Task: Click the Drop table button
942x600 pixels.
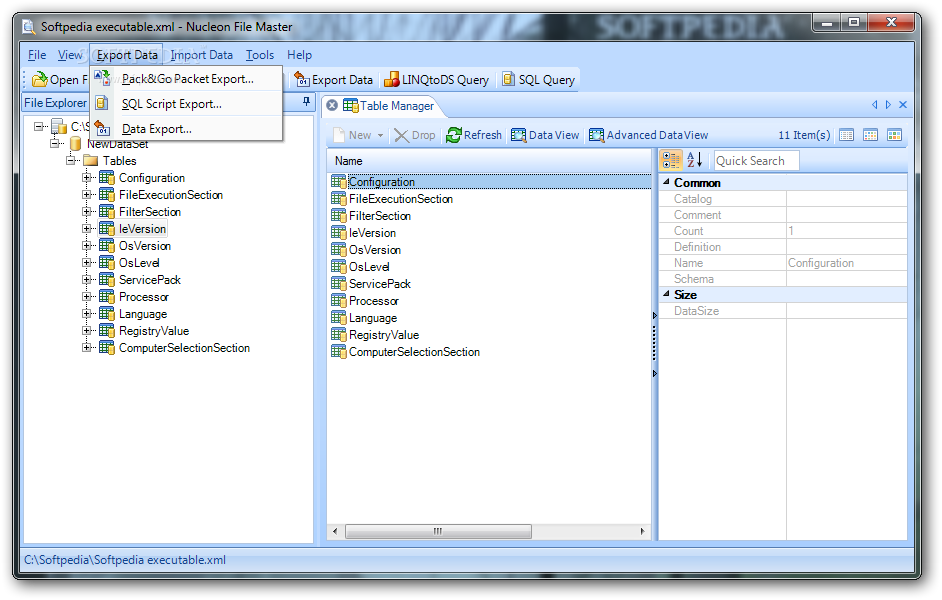Action: point(415,135)
